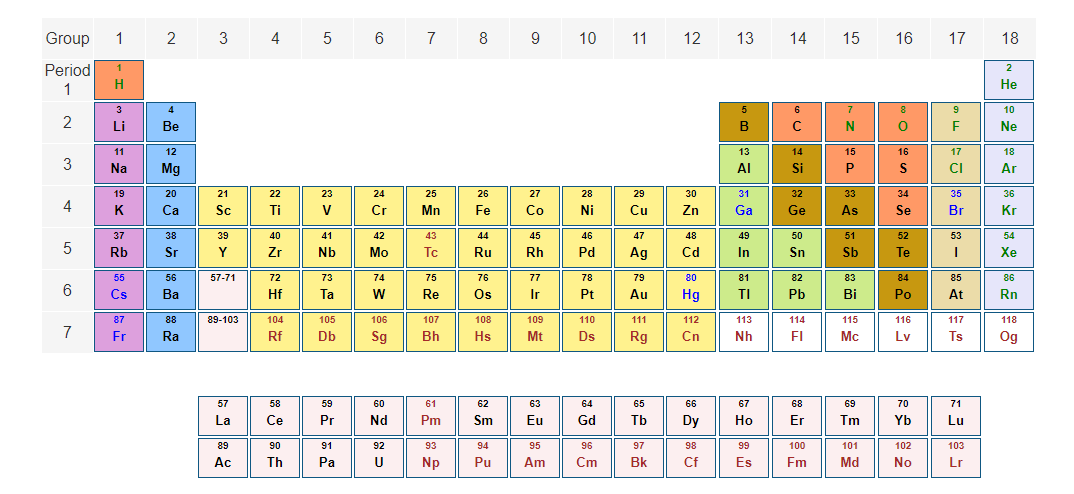
Task: Click the Group 13 column header
Action: 745,38
